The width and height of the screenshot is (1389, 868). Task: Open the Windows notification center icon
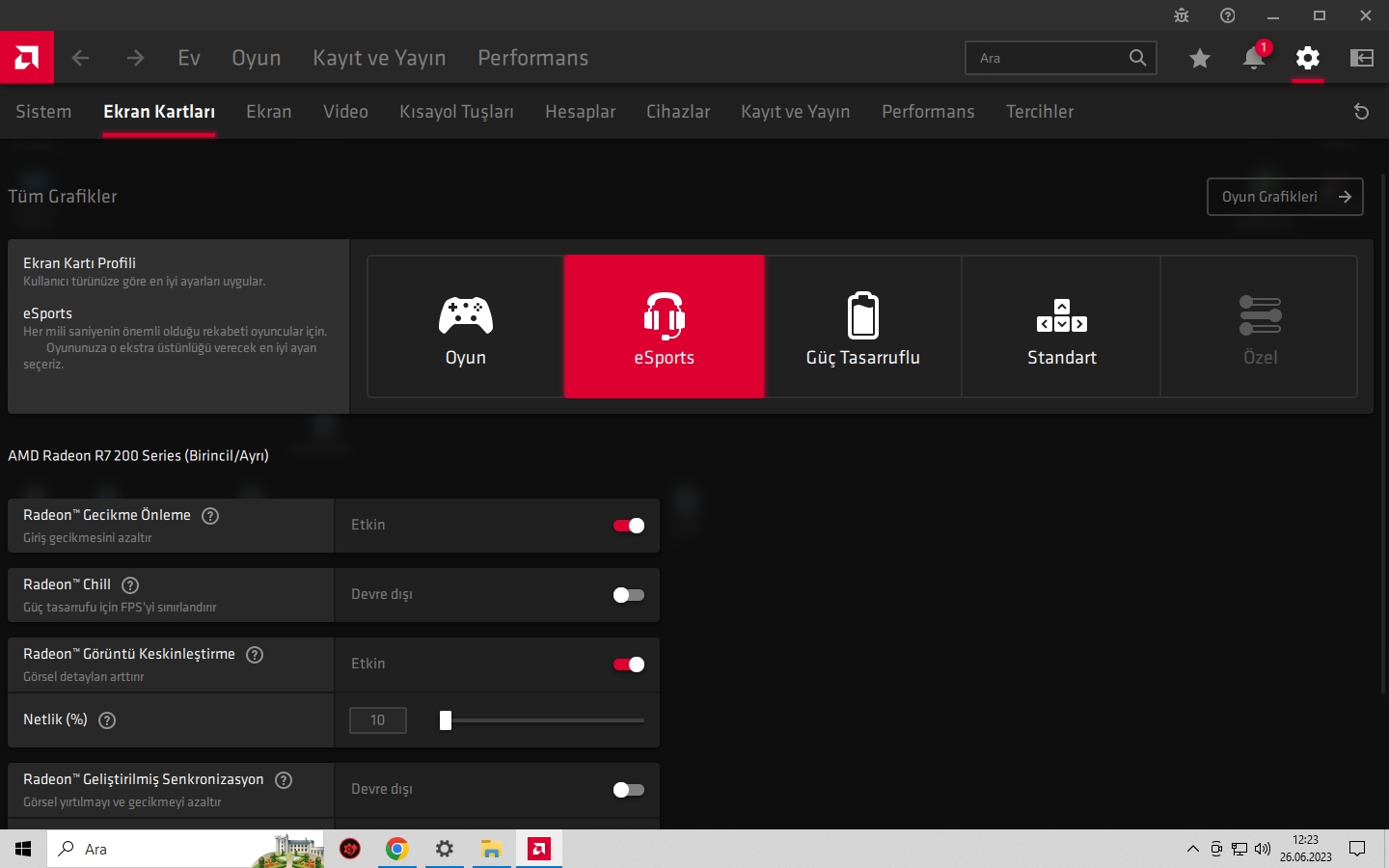click(1357, 849)
